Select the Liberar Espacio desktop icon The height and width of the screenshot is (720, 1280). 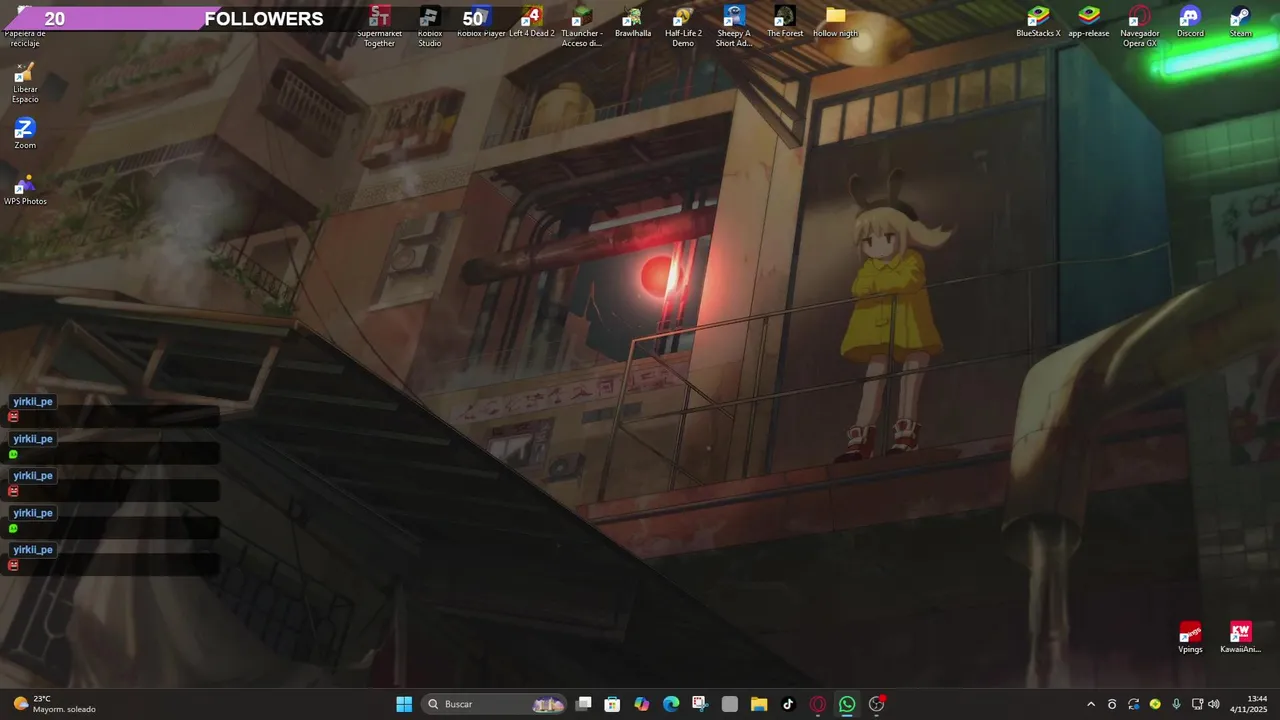[25, 82]
